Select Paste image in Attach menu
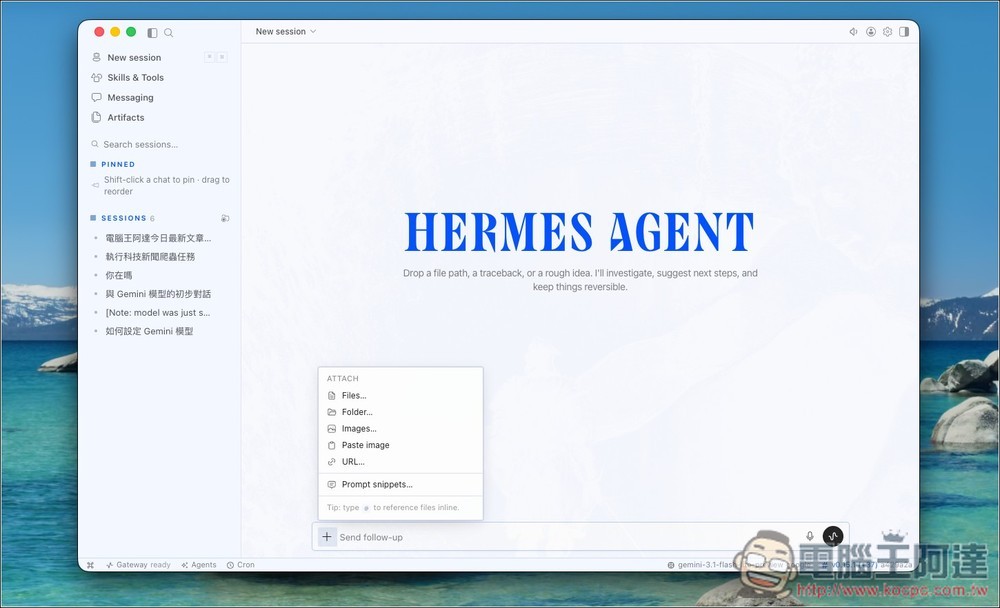This screenshot has width=1000, height=608. coord(400,445)
